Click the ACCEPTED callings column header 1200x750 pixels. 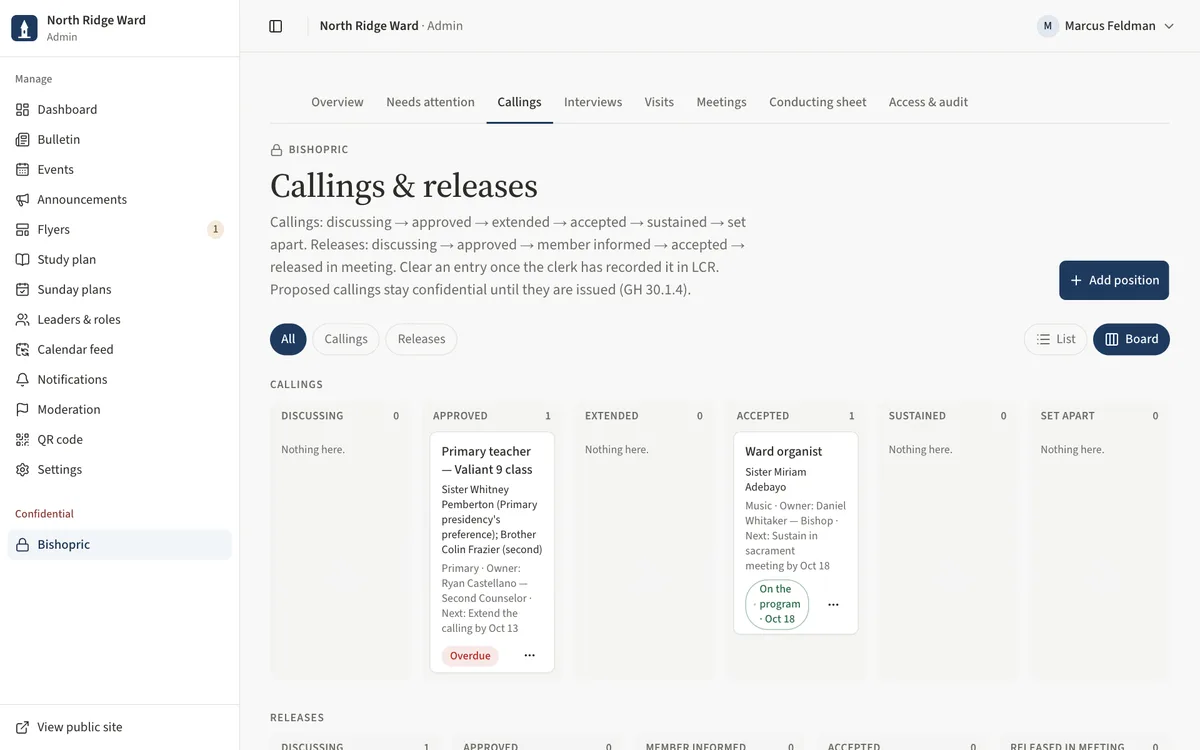(x=763, y=416)
